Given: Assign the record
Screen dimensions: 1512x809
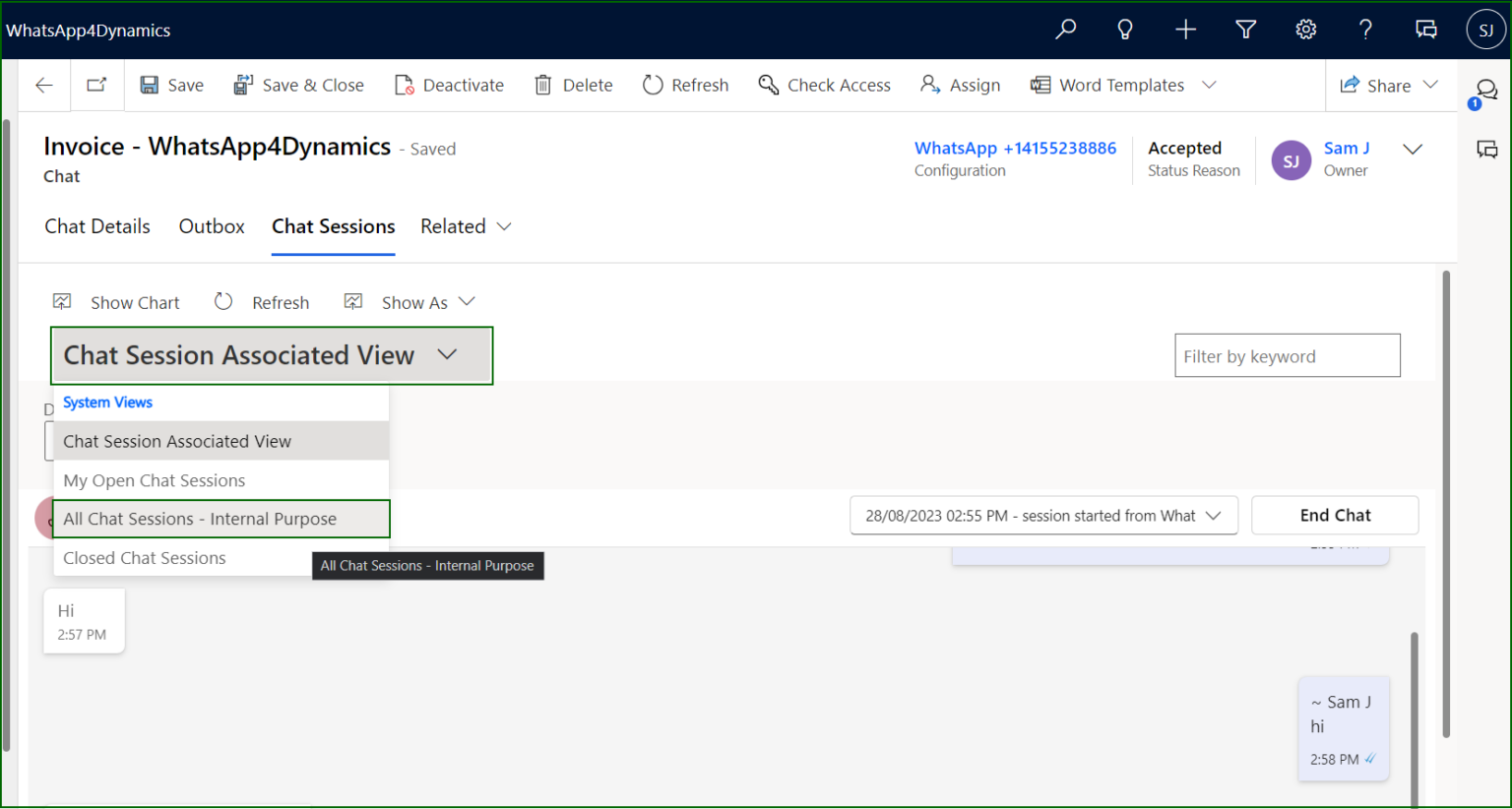Looking at the screenshot, I should 961,86.
